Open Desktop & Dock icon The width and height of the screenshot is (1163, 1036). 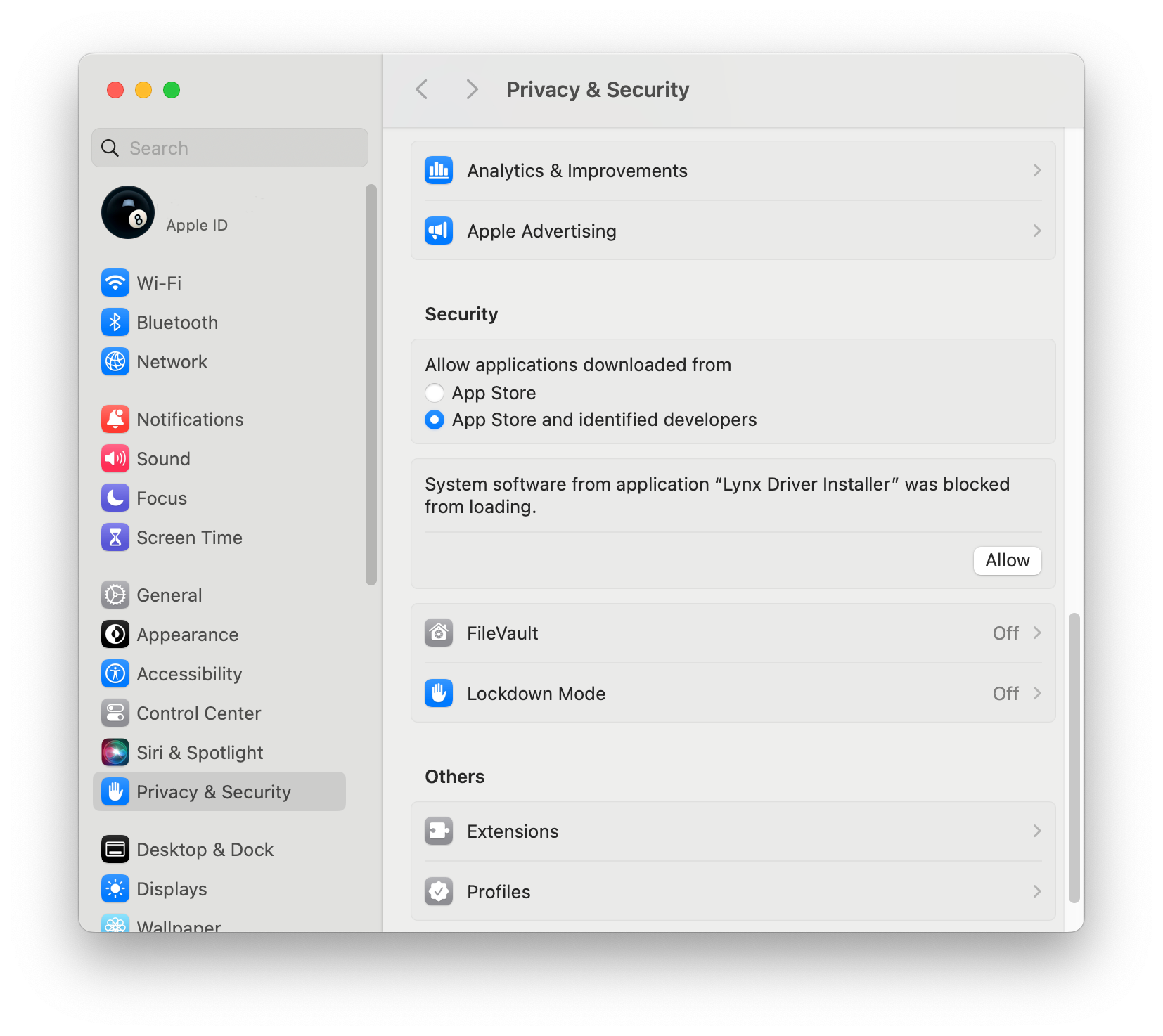click(115, 850)
